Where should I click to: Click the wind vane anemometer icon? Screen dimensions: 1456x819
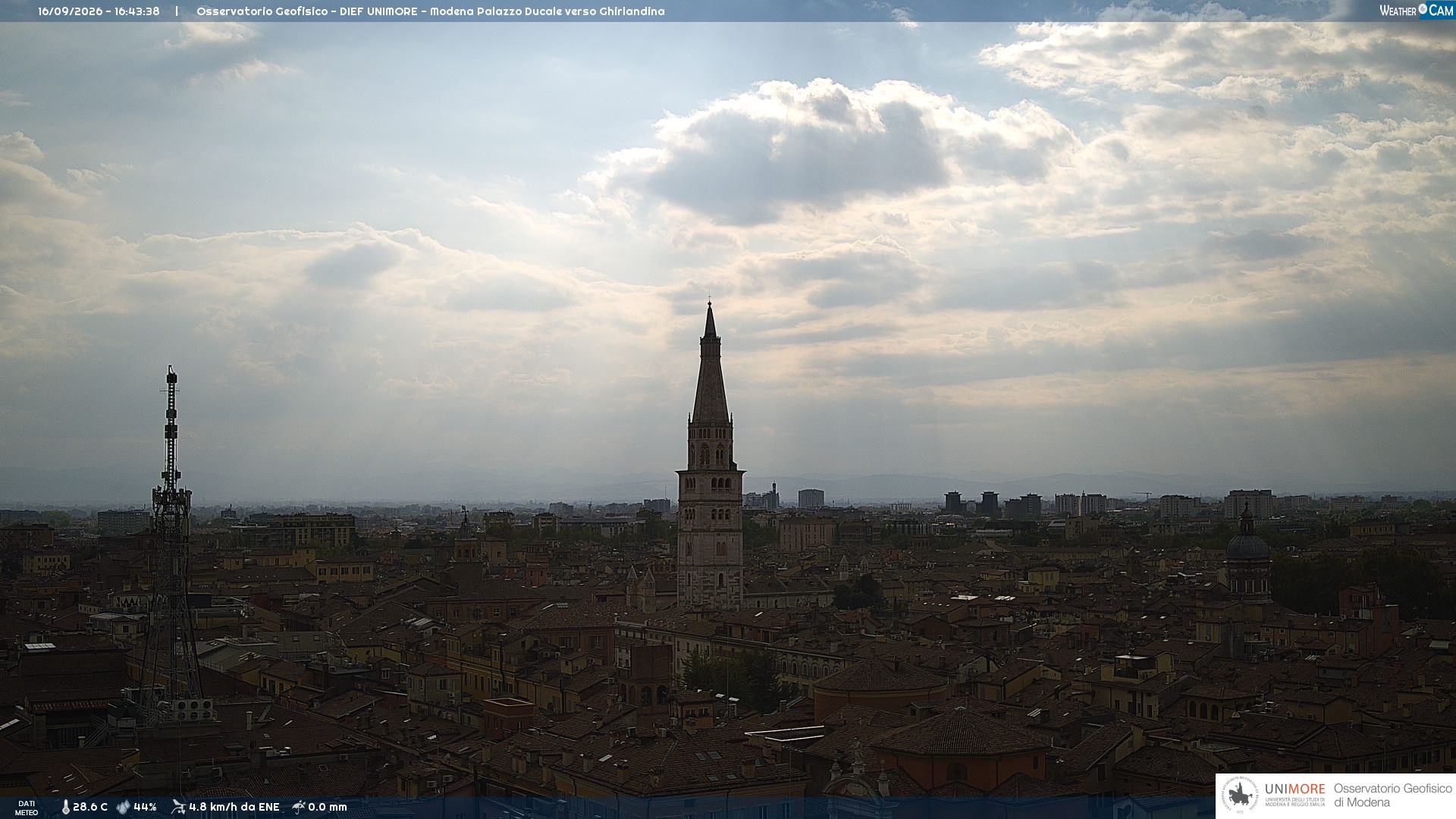point(179,807)
